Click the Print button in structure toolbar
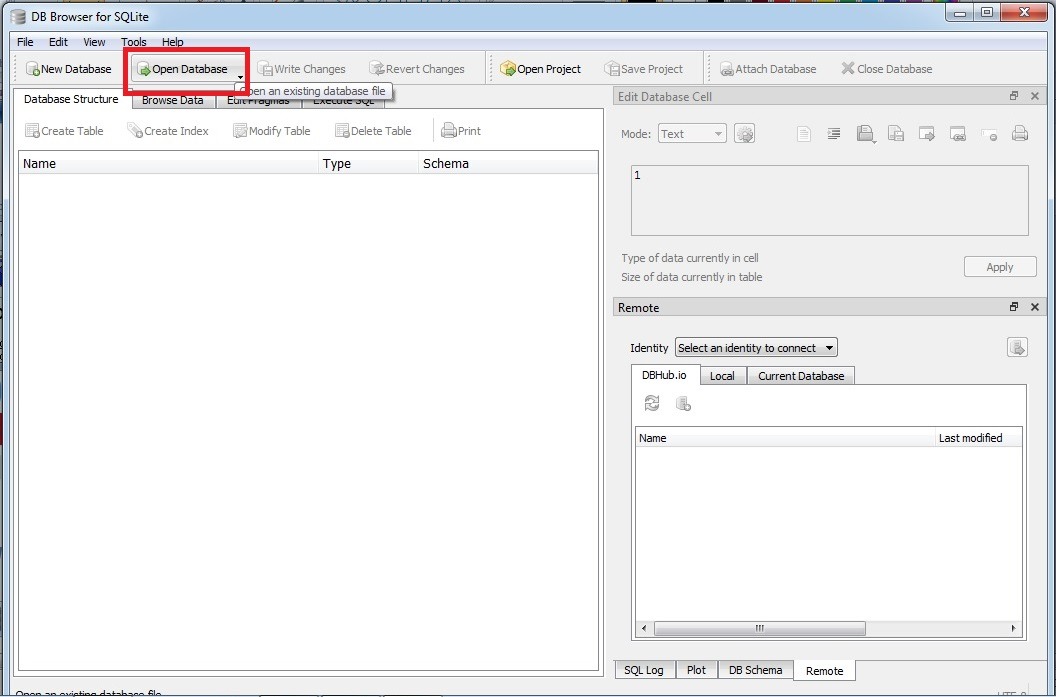1056x697 pixels. click(461, 131)
